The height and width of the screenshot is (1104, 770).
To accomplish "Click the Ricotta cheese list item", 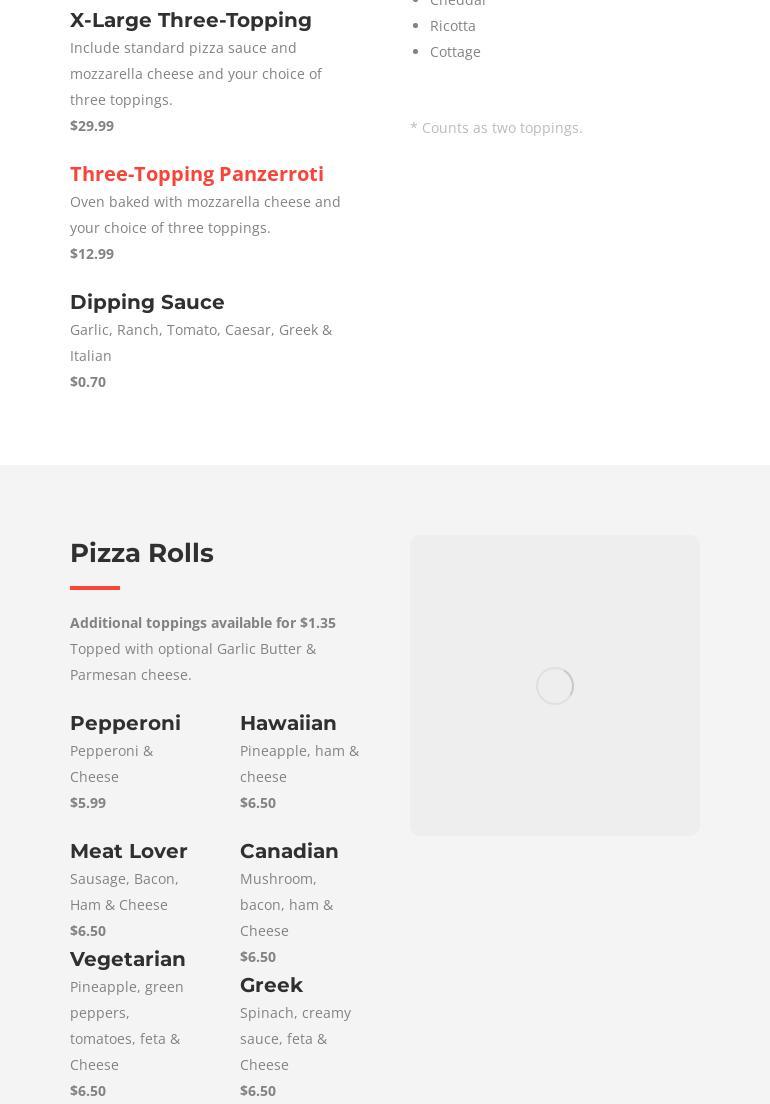I will coord(452,26).
